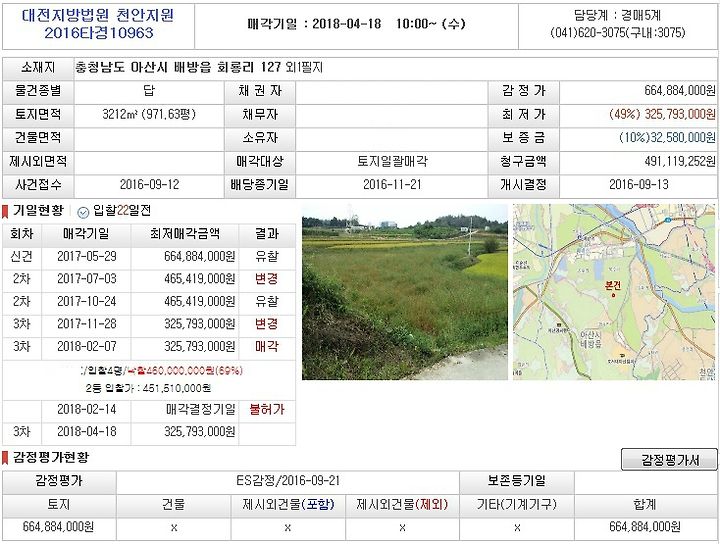
Task: Click second bid price 451,510,000원
Action: (177, 388)
